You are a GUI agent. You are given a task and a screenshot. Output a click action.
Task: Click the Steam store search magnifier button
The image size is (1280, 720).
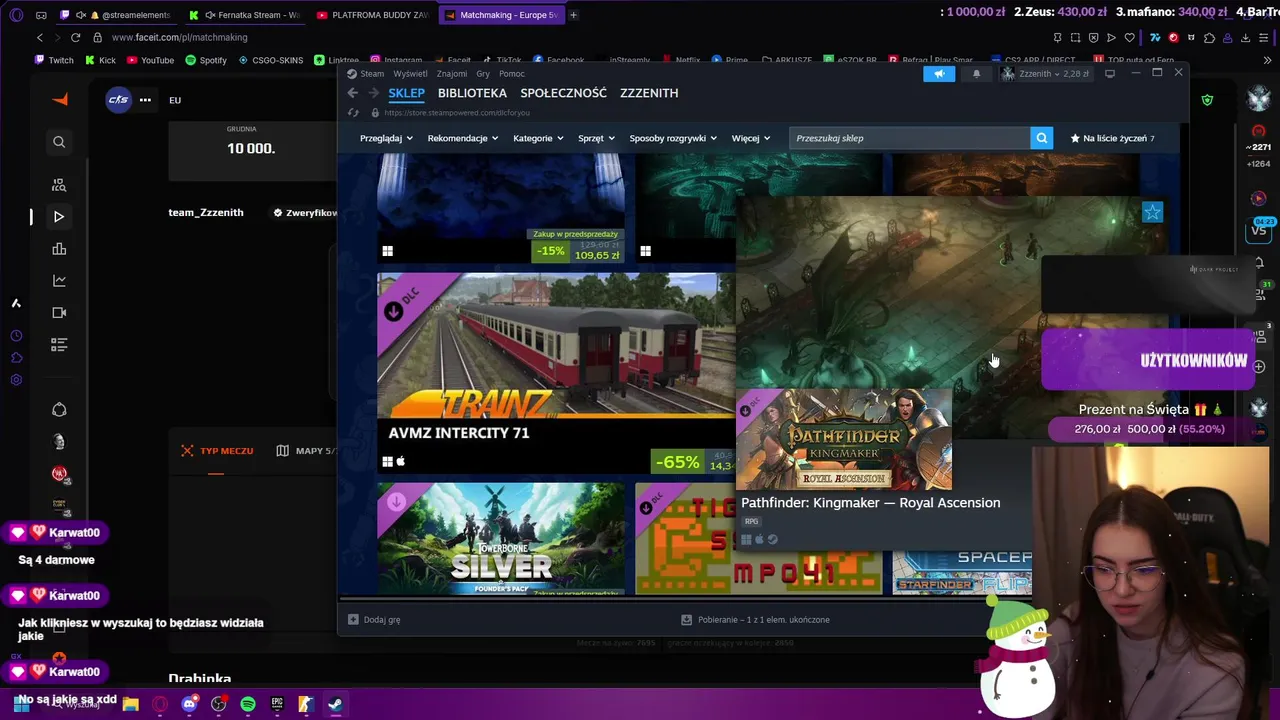click(x=1042, y=138)
